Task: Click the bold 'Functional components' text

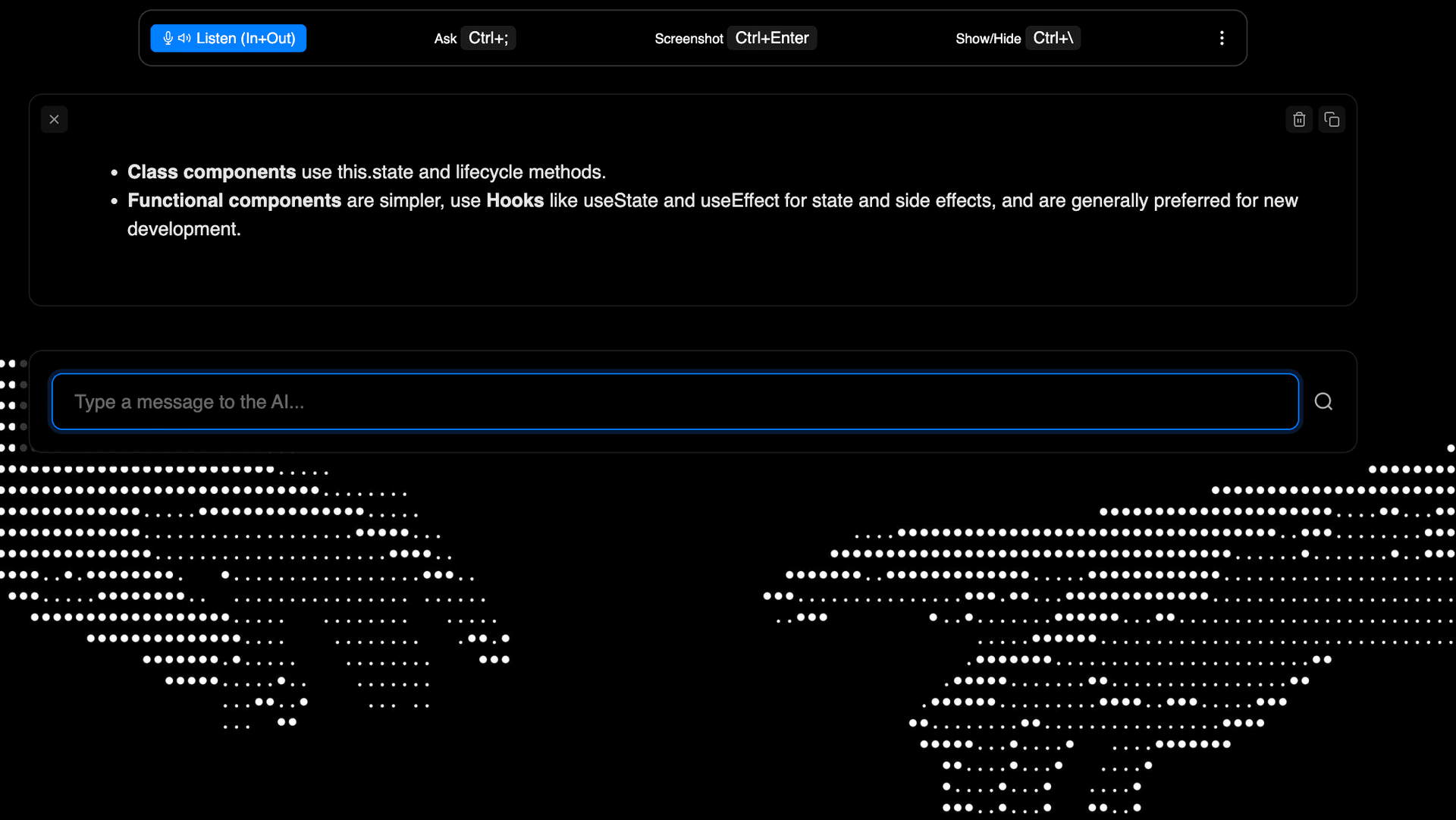Action: point(234,201)
